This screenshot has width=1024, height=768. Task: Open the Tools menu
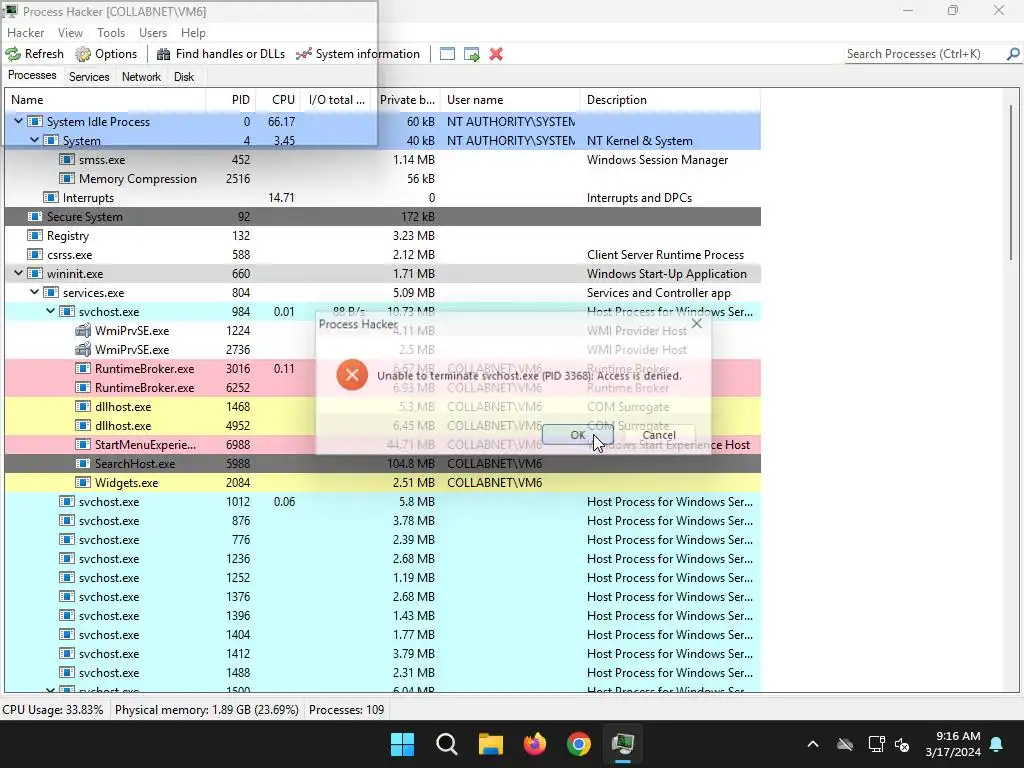click(x=111, y=33)
